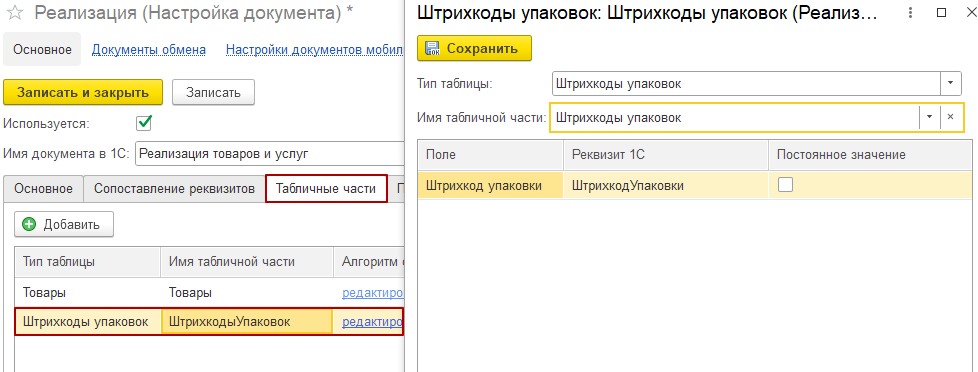Viewport: 978px width, 372px height.
Task: Click the Тип таблицы column header
Action: (88, 262)
